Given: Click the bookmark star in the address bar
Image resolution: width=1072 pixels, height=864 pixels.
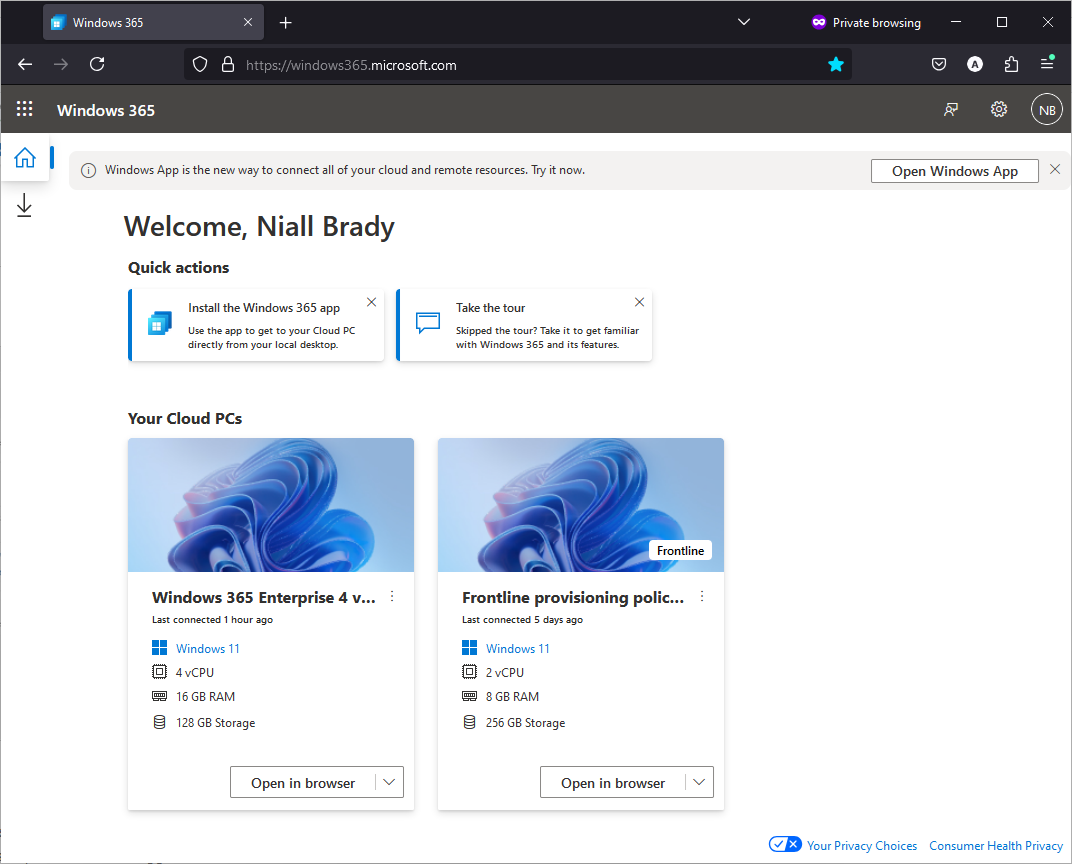Looking at the screenshot, I should click(835, 65).
